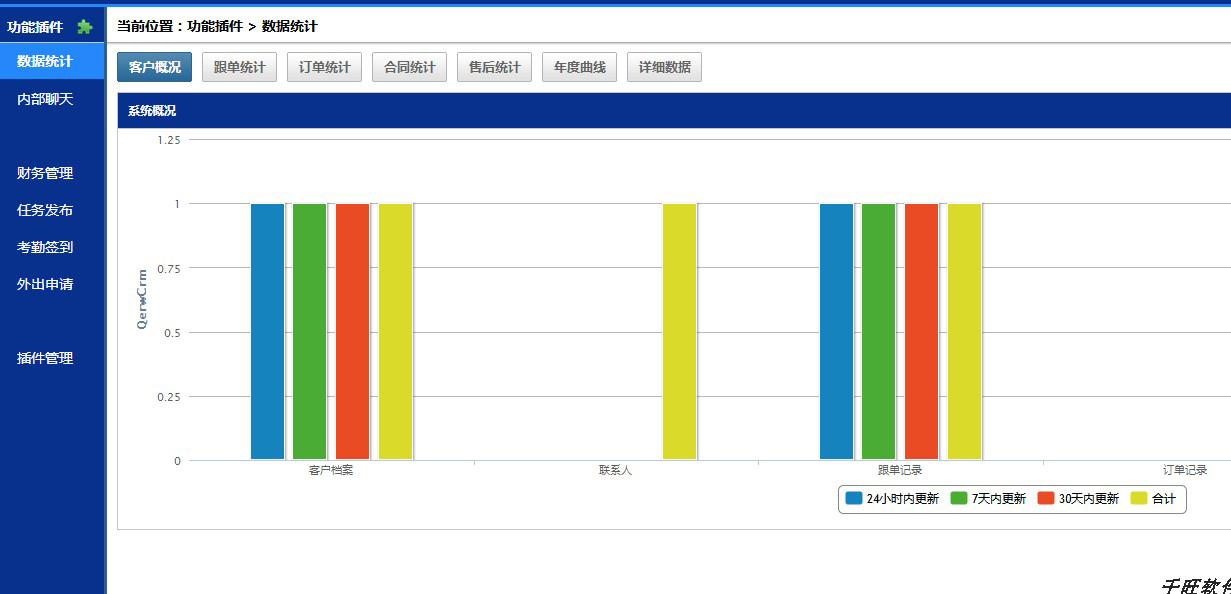Click the QerwCrm y-axis title

142,300
